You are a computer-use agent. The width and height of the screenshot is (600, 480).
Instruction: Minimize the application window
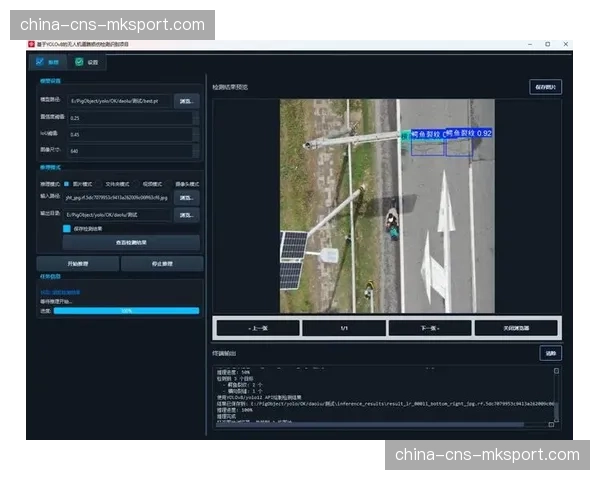528,44
